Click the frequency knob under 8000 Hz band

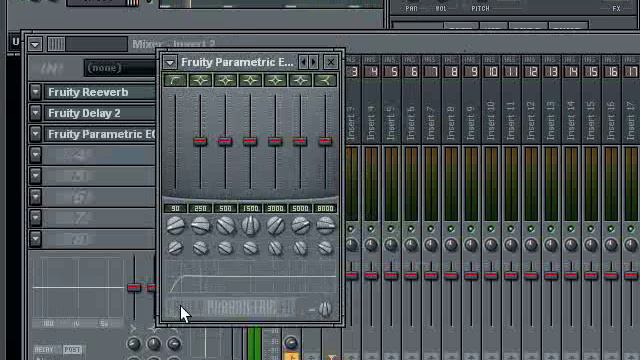325,226
